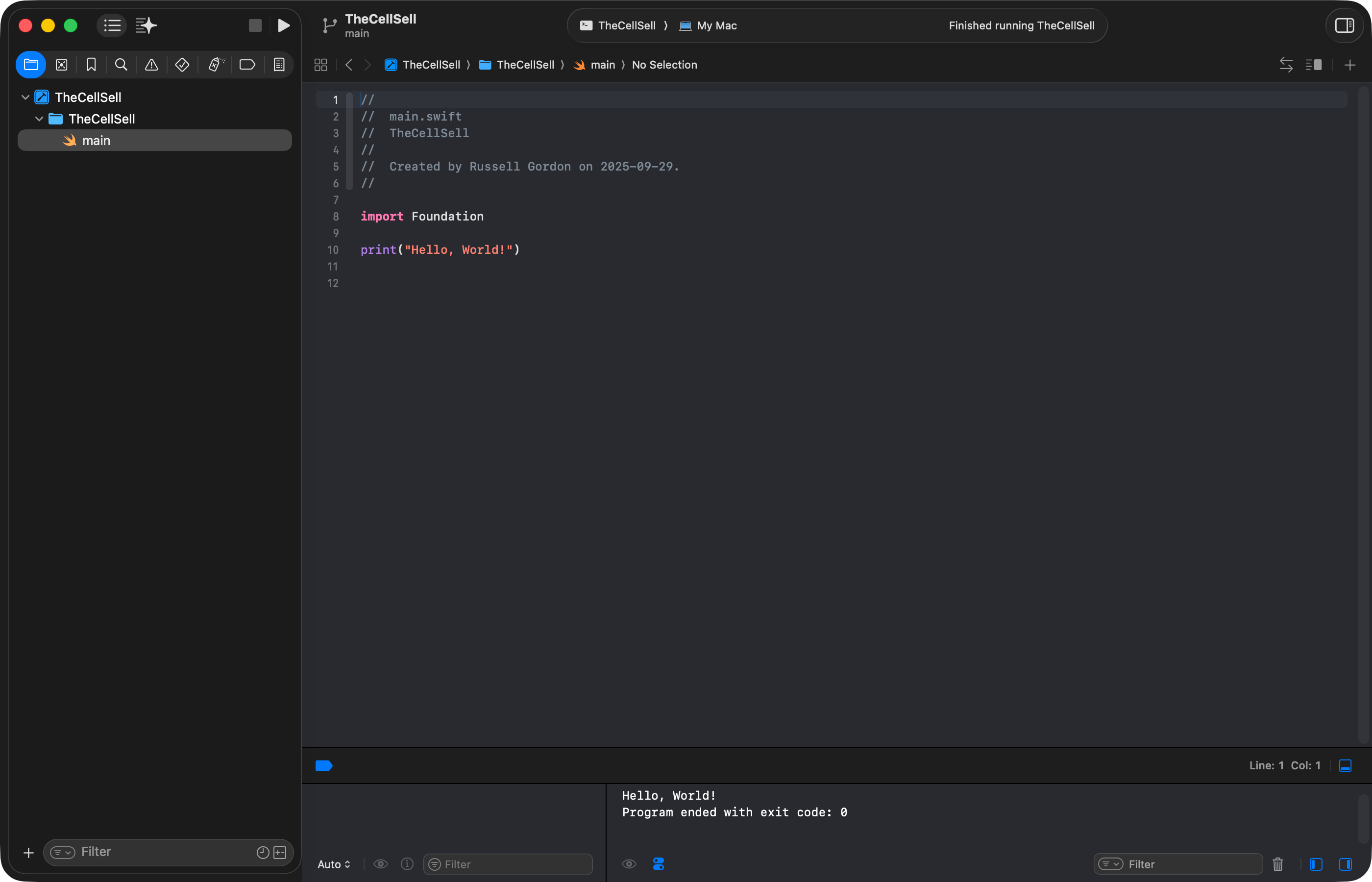The image size is (1372, 882).
Task: Select the Bookmark navigator icon
Action: point(91,65)
